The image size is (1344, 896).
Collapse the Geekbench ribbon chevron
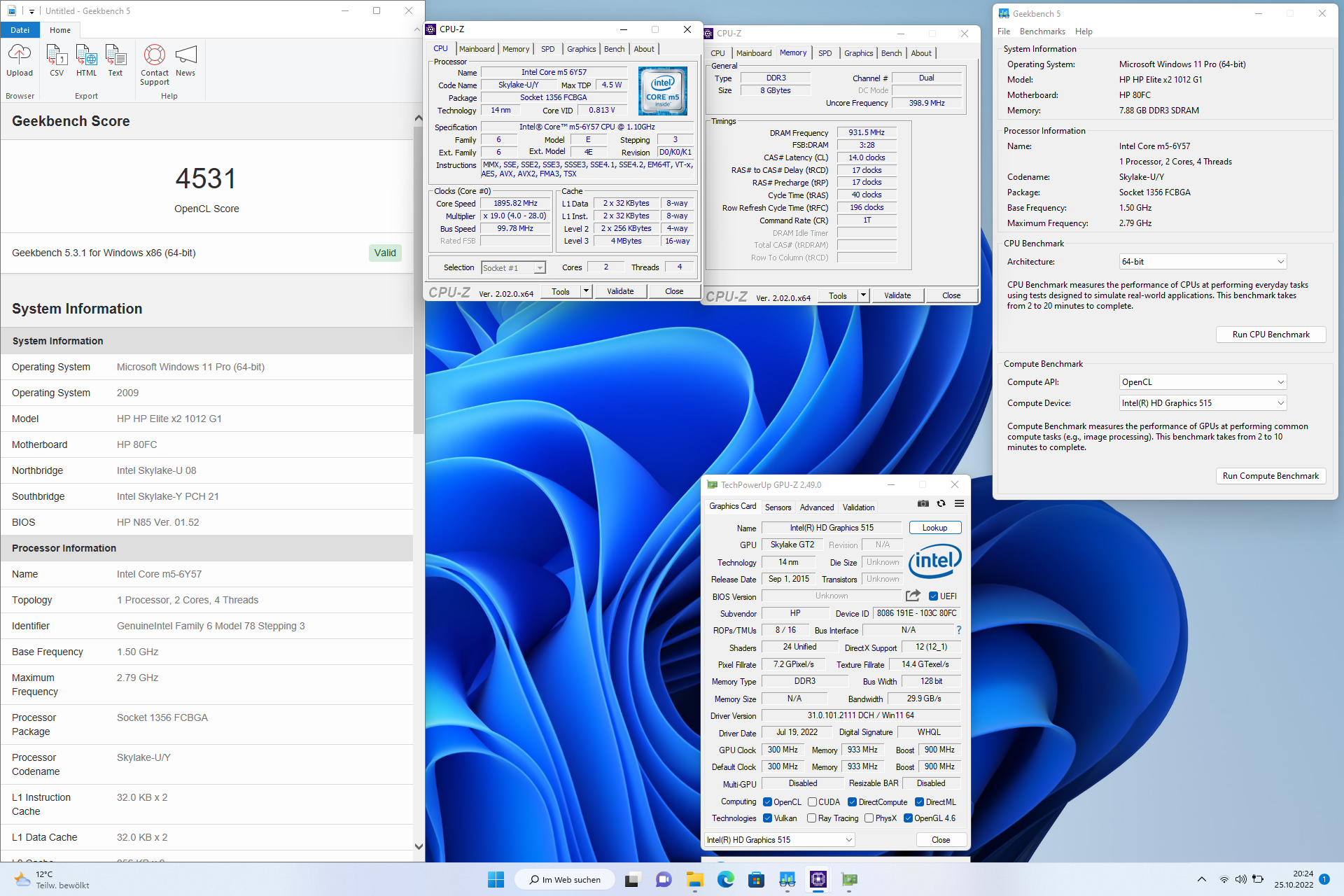(x=419, y=31)
